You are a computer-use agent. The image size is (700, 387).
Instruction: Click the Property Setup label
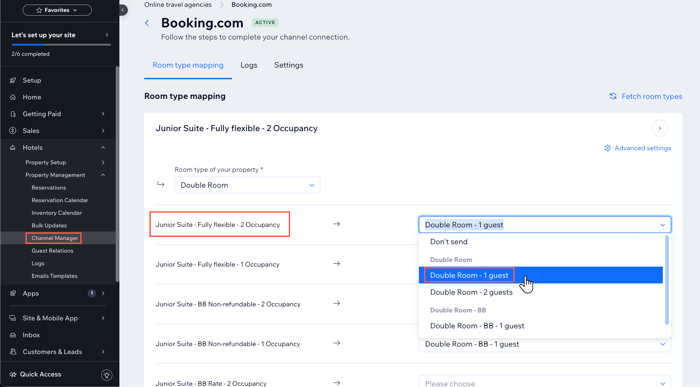click(46, 162)
